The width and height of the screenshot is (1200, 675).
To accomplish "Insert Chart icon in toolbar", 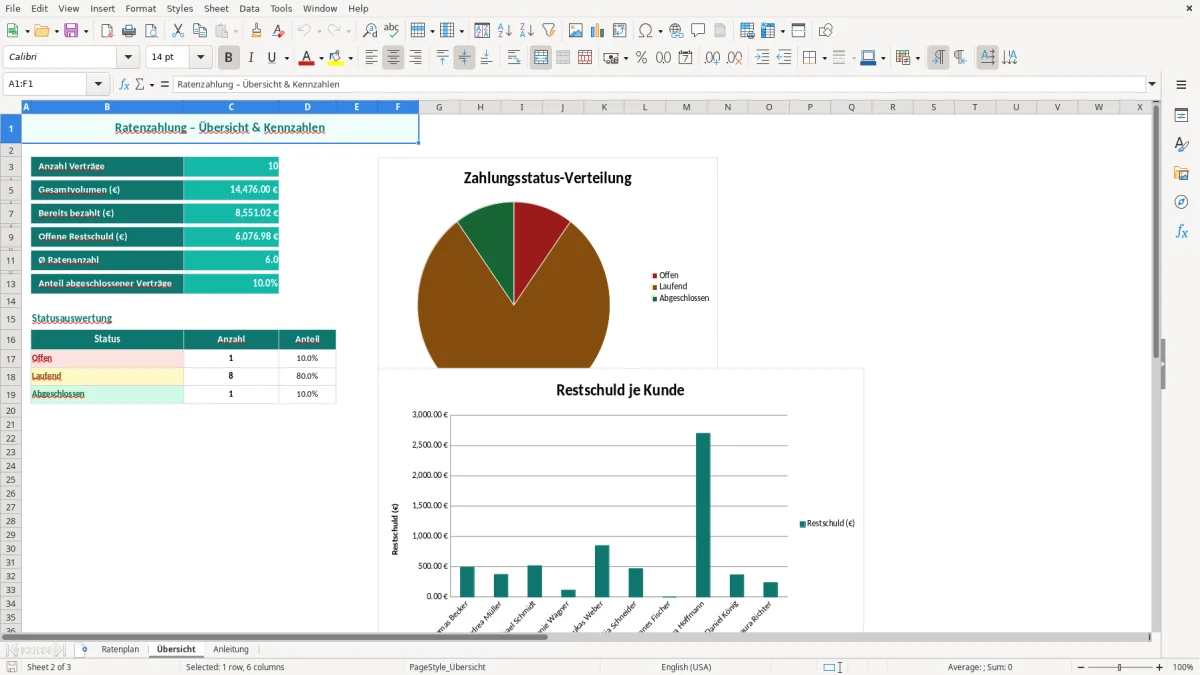I will click(x=598, y=31).
